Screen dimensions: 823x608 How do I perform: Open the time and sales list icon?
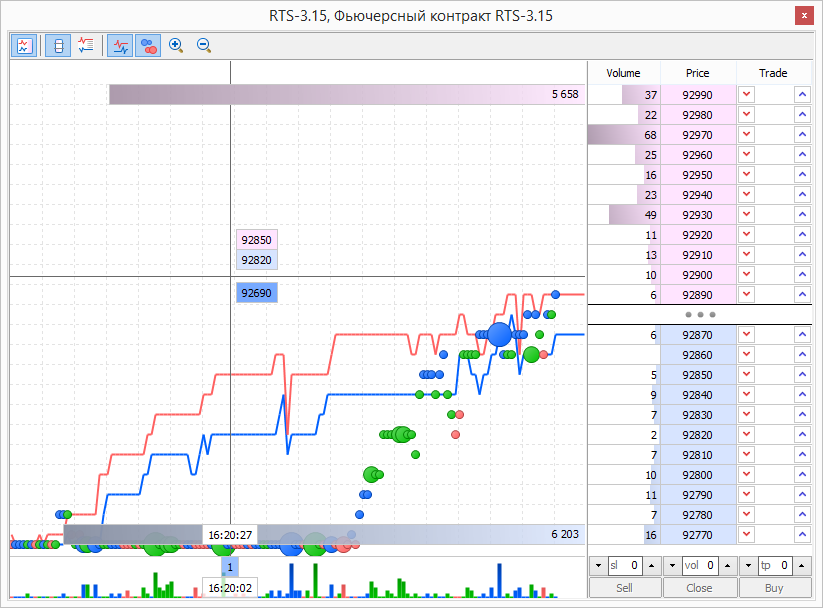click(86, 46)
